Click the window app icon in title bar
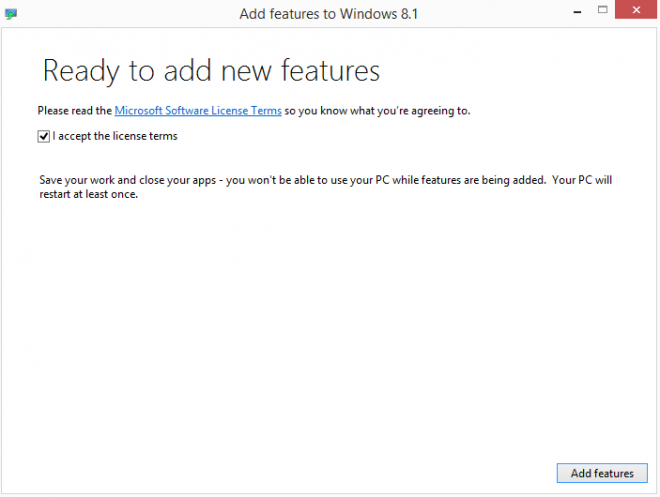 11,14
